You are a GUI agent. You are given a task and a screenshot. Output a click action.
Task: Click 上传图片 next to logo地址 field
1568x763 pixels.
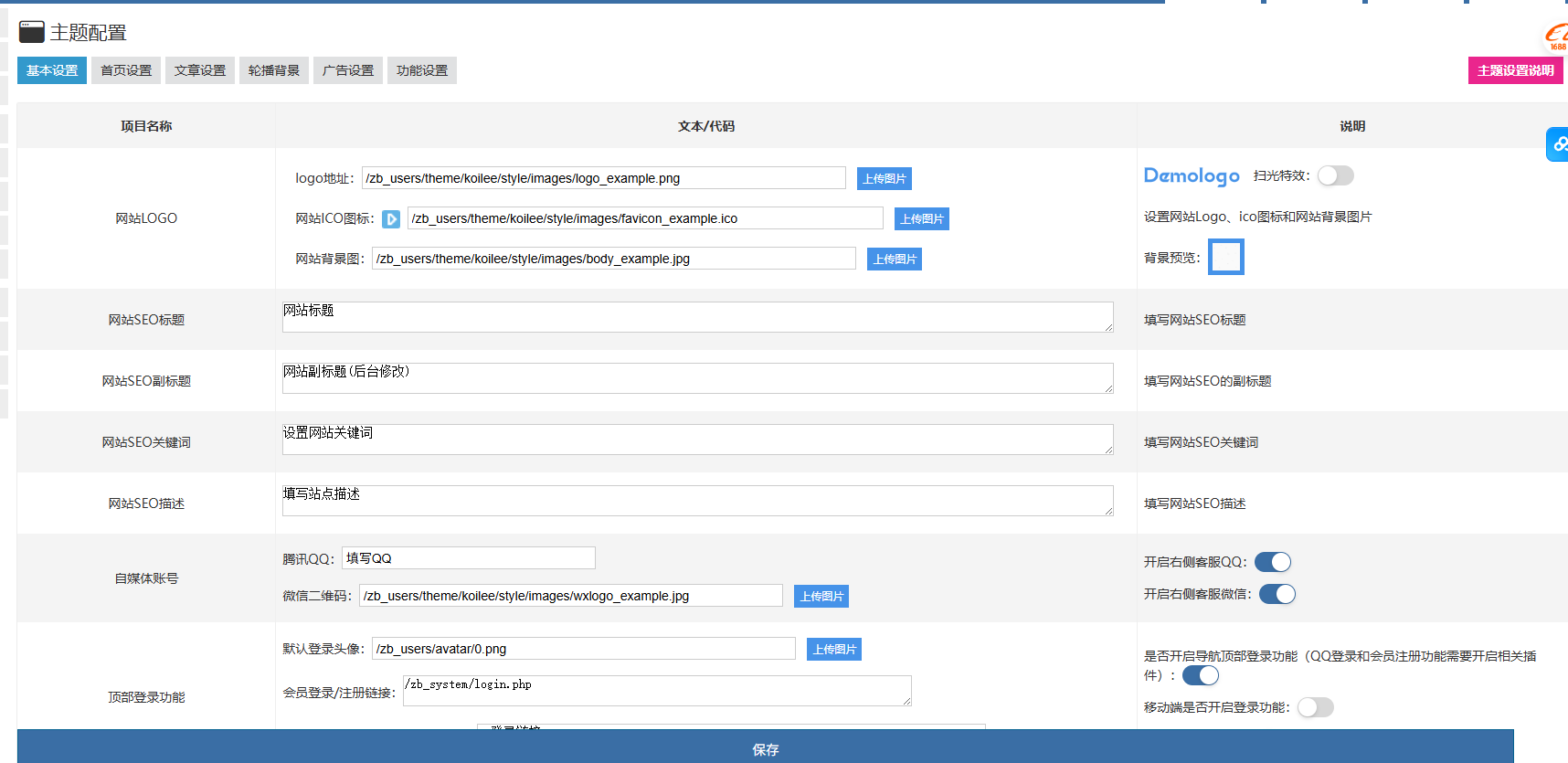tap(884, 179)
